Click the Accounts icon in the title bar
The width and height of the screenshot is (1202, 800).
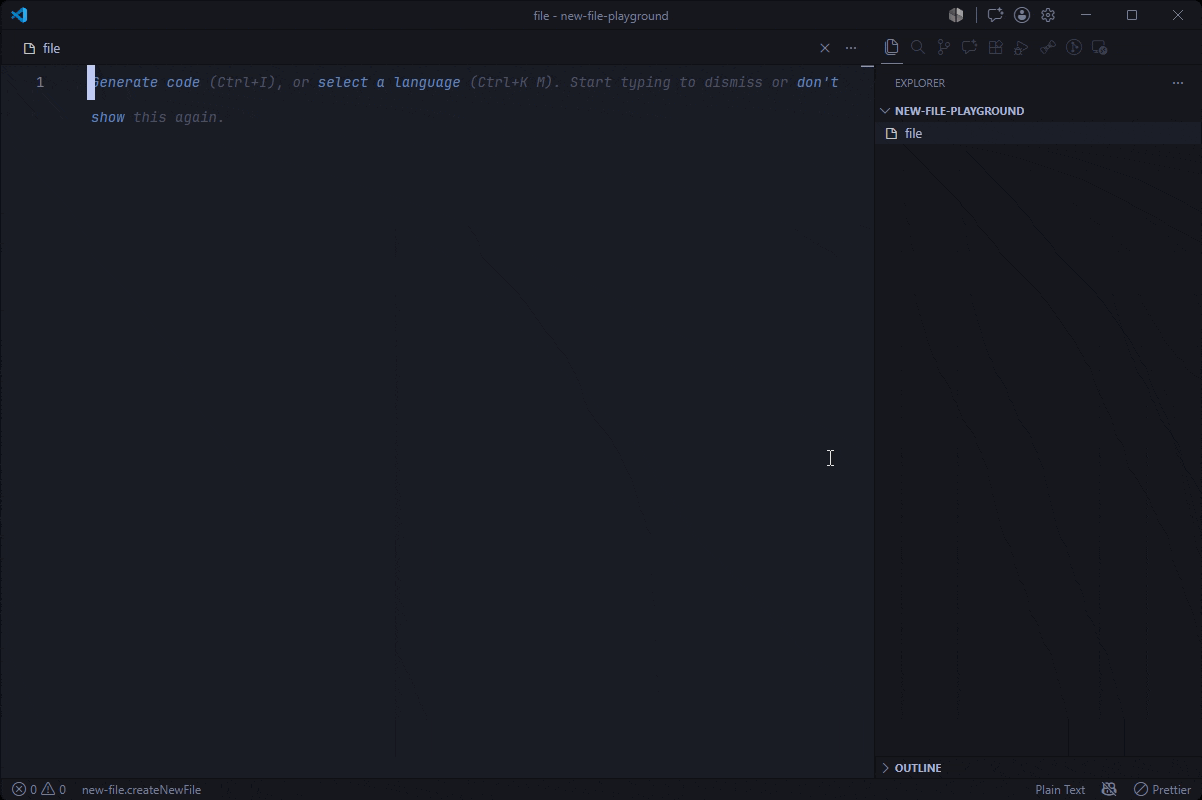point(1022,15)
